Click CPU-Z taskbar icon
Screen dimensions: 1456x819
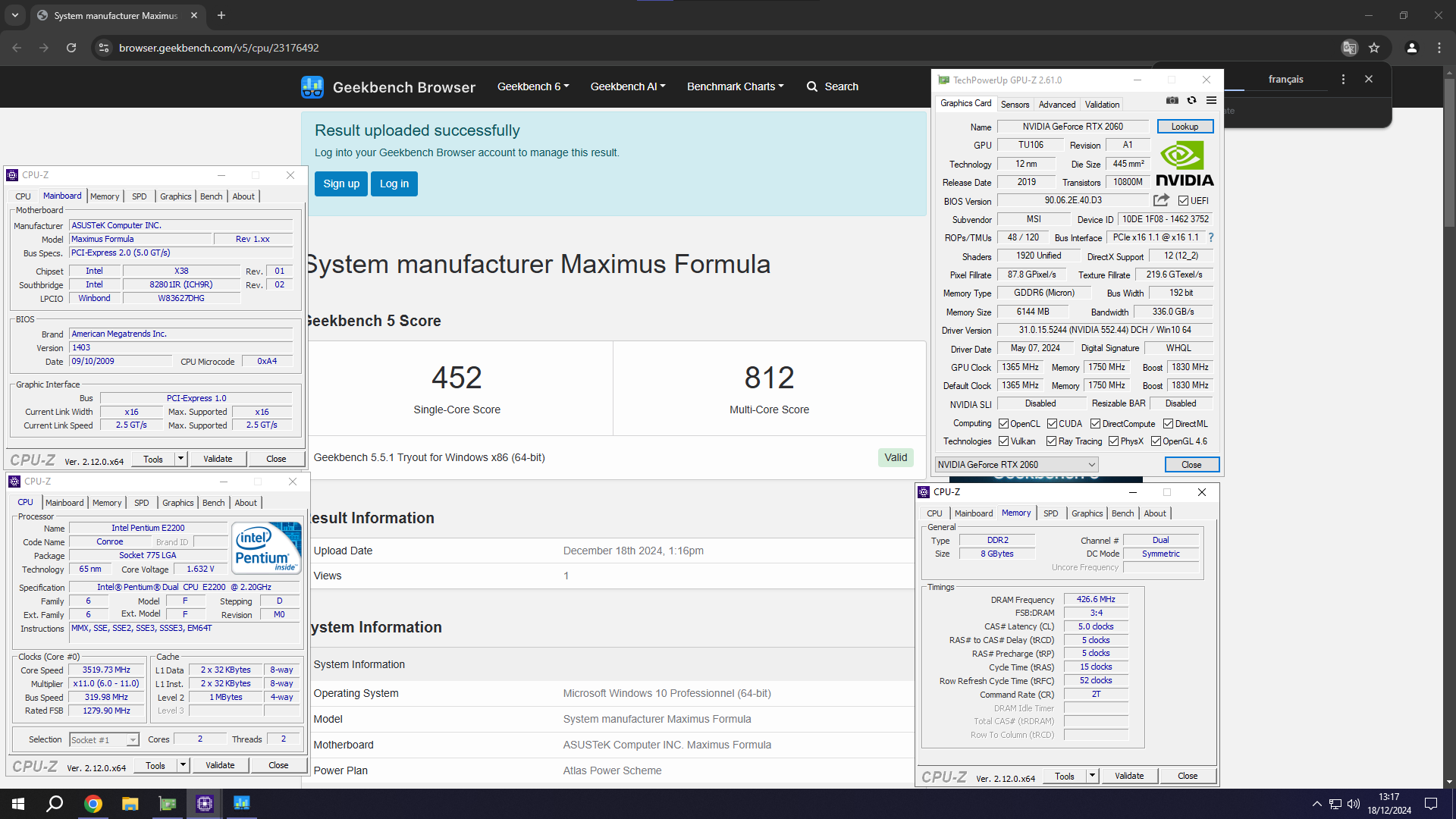coord(205,804)
